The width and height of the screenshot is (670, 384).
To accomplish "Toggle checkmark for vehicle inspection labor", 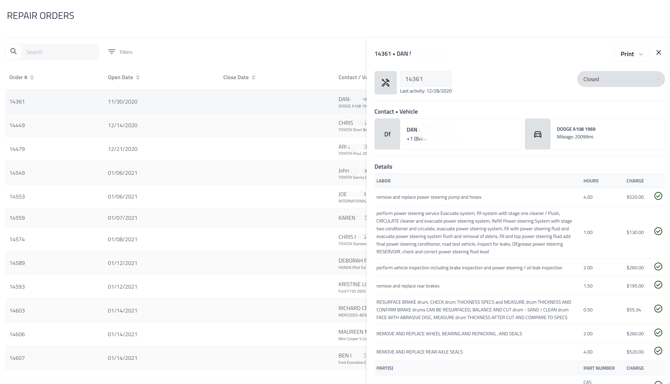I will coord(658,267).
